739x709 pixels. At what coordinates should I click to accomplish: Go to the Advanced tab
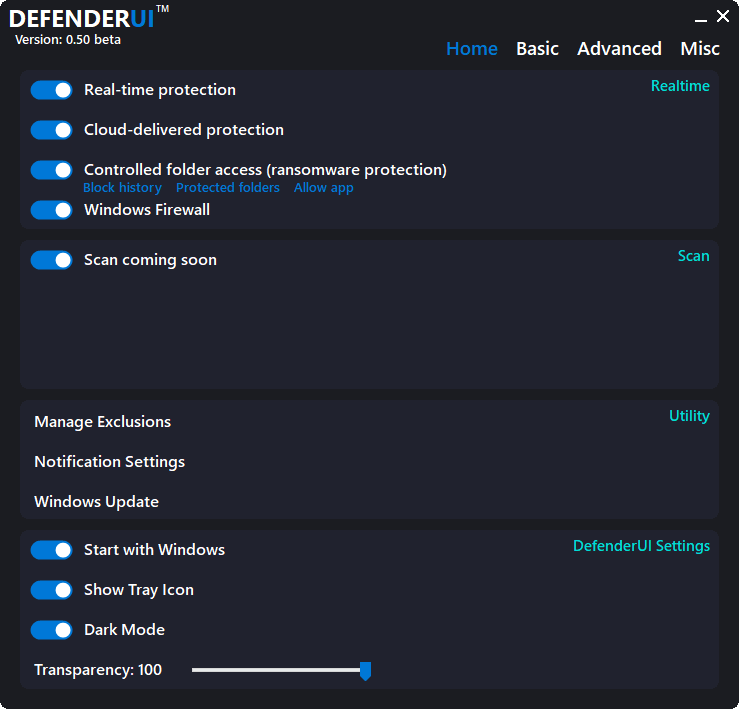point(619,49)
